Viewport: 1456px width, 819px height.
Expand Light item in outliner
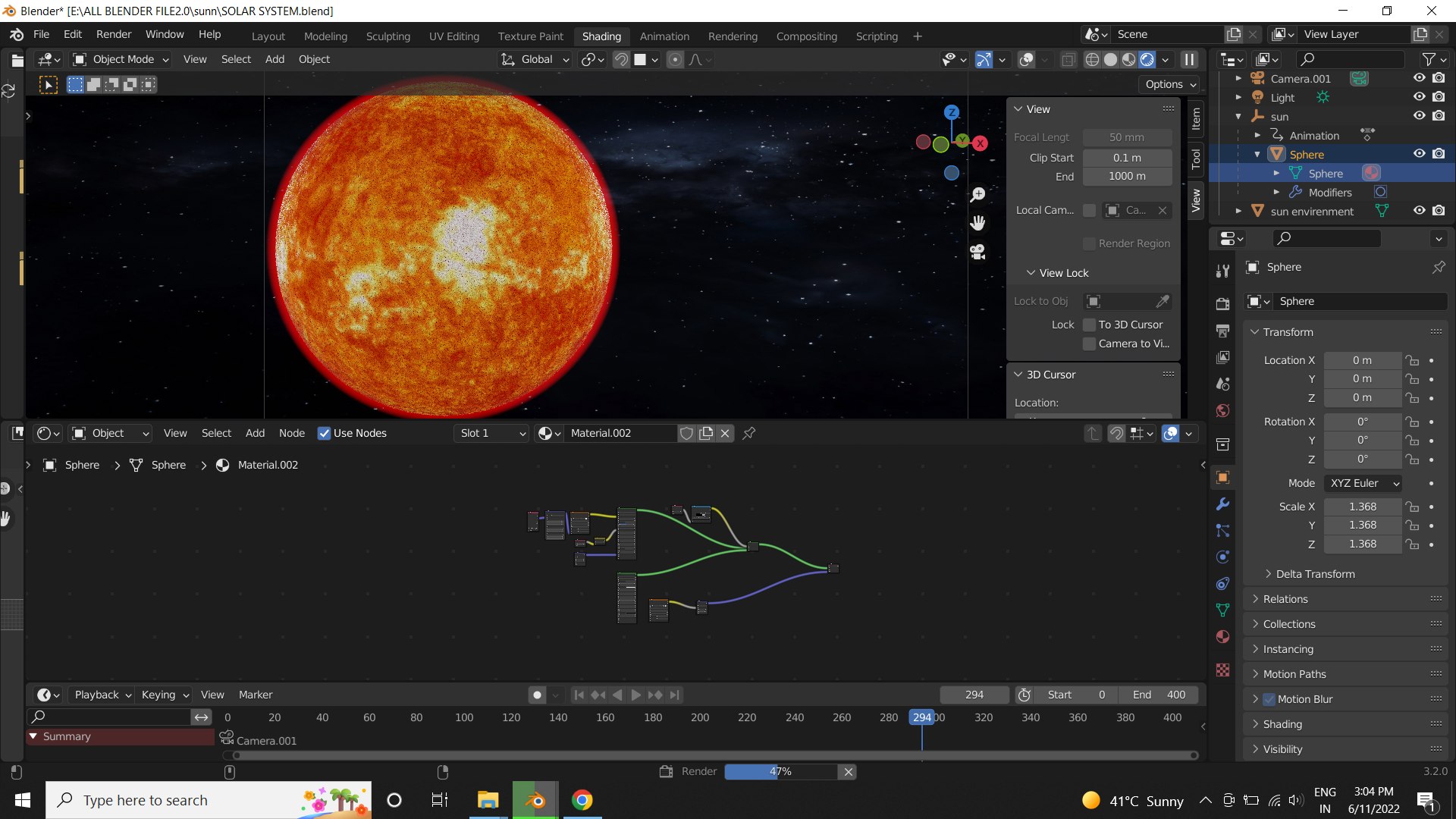click(x=1238, y=97)
